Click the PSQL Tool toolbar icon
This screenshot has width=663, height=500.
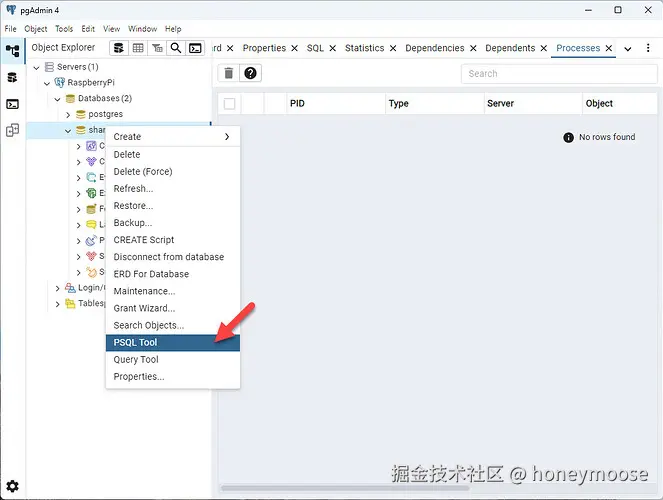coord(195,48)
